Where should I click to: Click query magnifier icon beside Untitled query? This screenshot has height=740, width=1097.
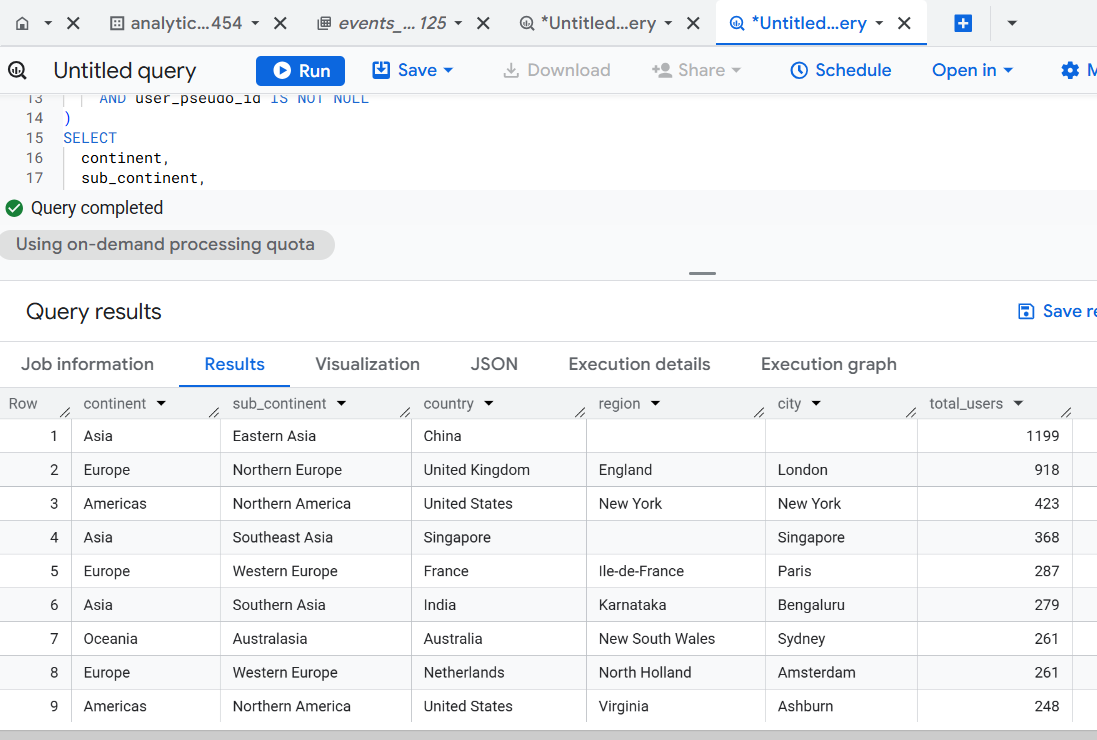pos(18,70)
